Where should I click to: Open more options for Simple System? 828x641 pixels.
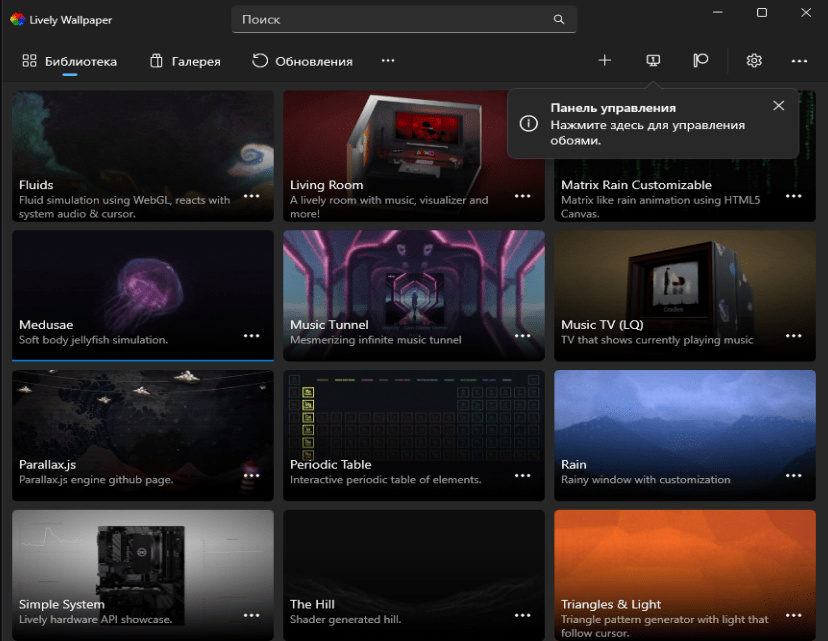[251, 615]
